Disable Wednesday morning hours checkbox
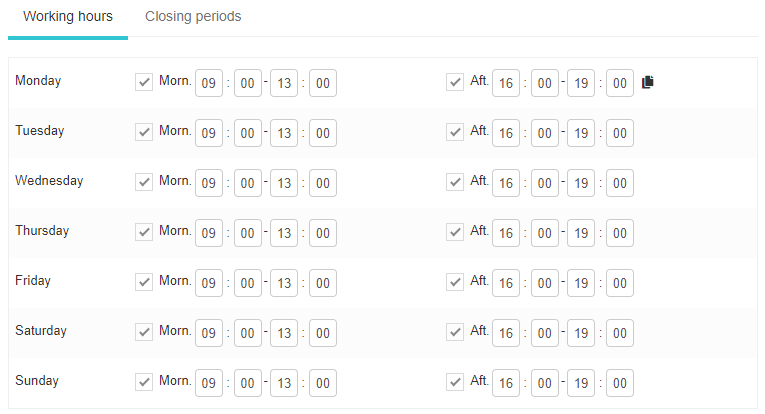The image size is (765, 414). (144, 182)
